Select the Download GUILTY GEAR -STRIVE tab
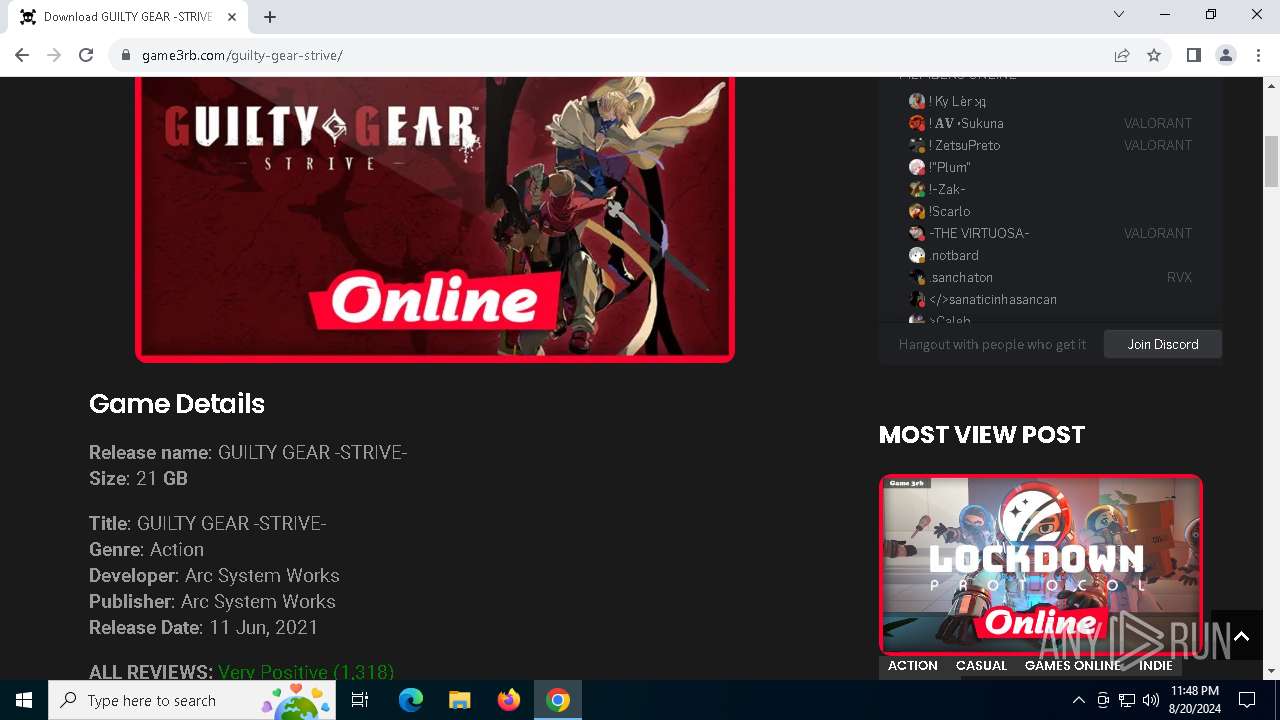1280x720 pixels. click(x=128, y=17)
